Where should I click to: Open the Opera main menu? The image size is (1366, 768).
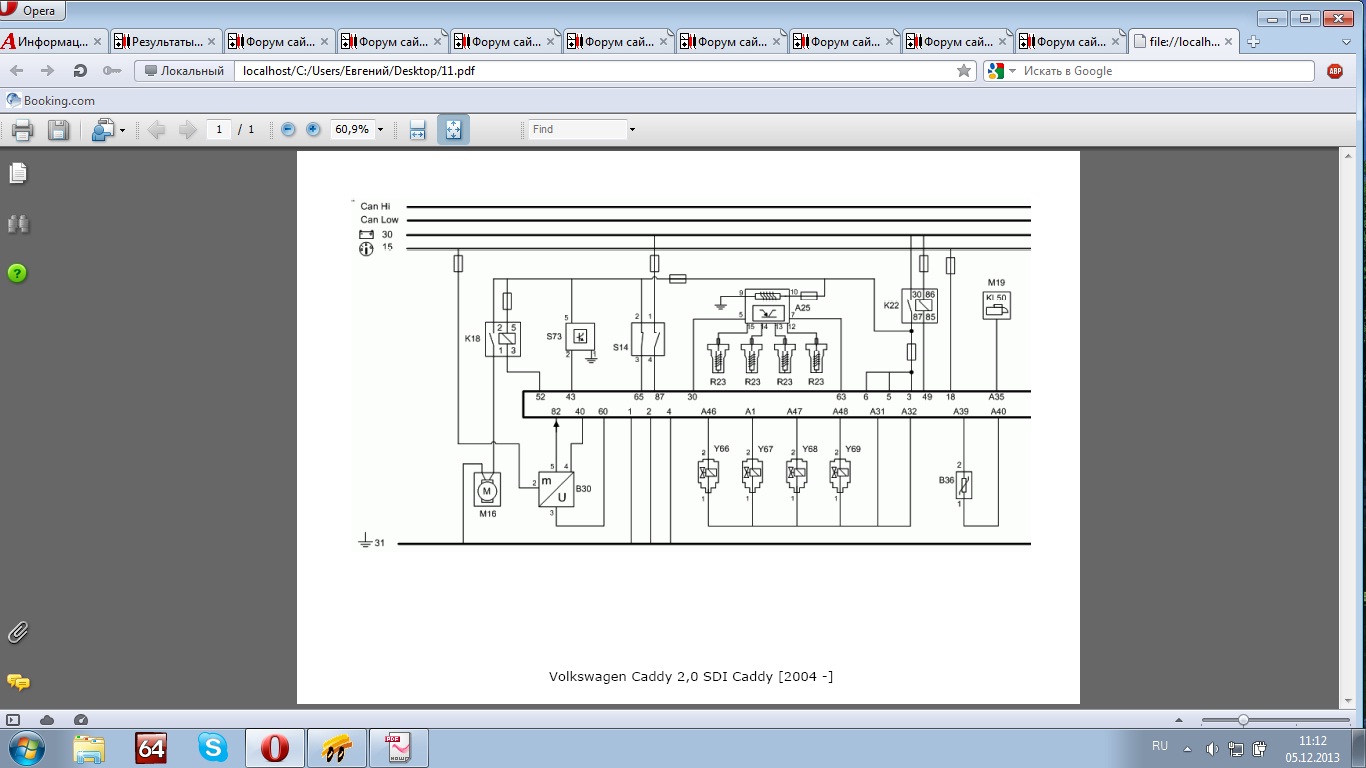[33, 11]
